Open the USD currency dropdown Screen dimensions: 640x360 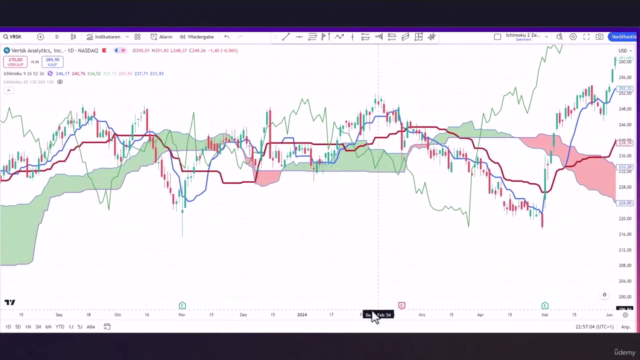point(624,51)
